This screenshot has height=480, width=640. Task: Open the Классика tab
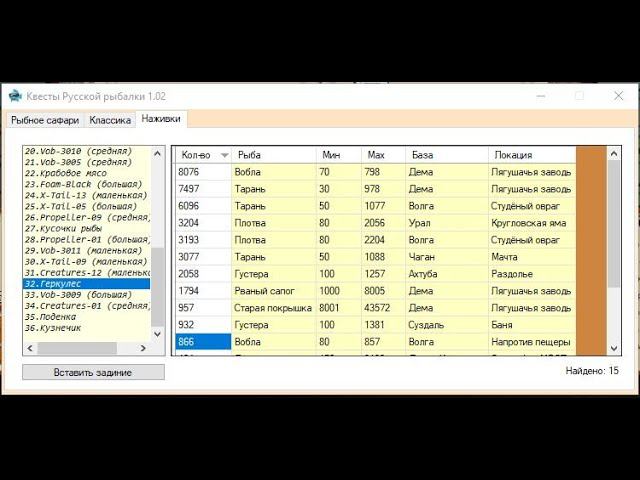[x=110, y=120]
